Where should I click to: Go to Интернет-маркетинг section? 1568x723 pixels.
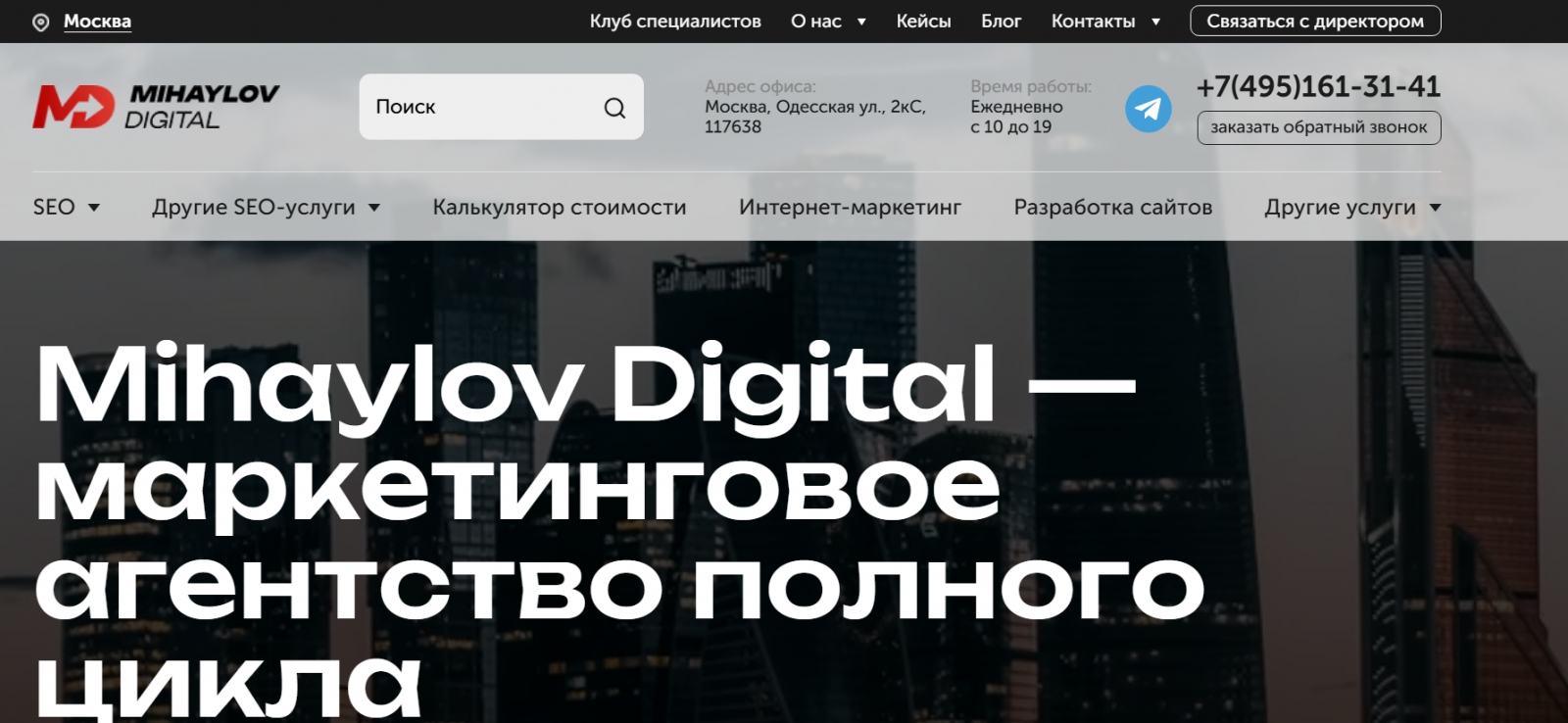851,208
